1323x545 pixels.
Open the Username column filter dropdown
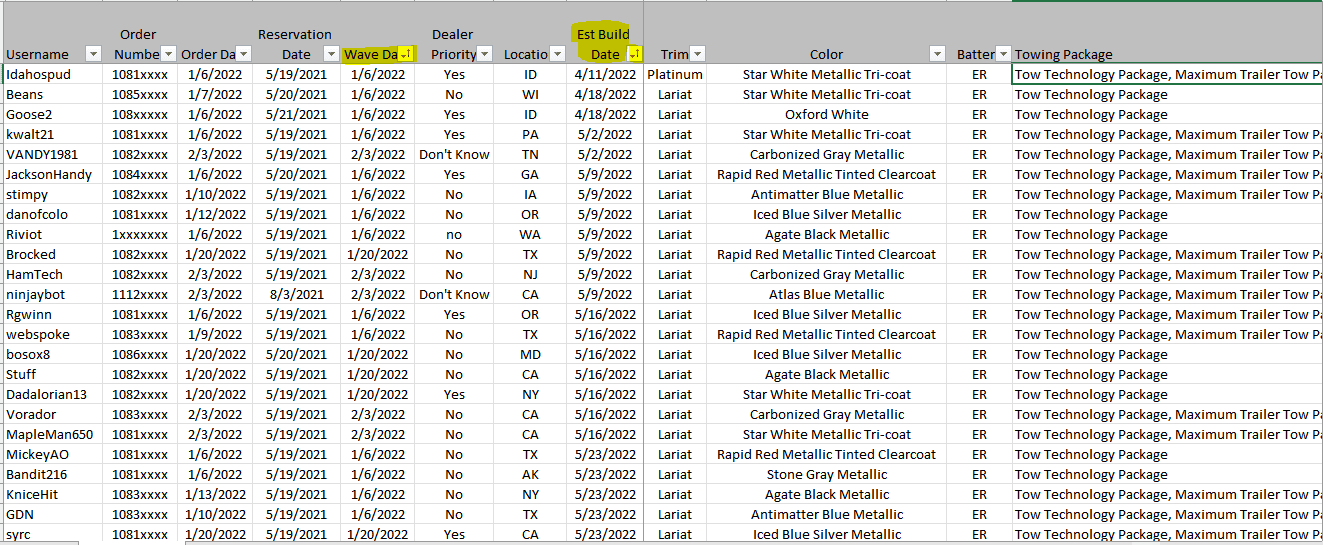93,54
